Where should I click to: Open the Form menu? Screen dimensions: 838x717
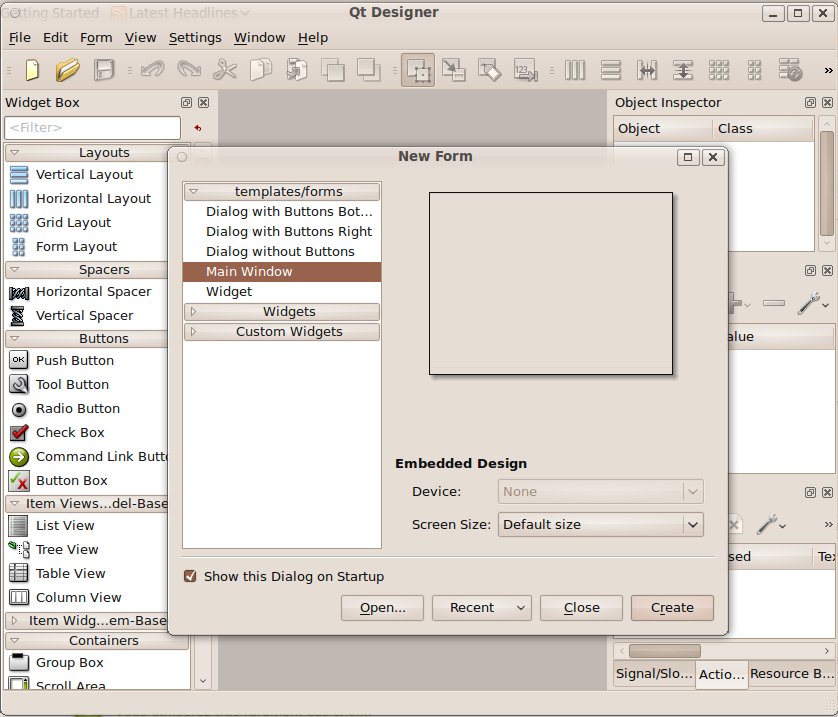(x=96, y=37)
